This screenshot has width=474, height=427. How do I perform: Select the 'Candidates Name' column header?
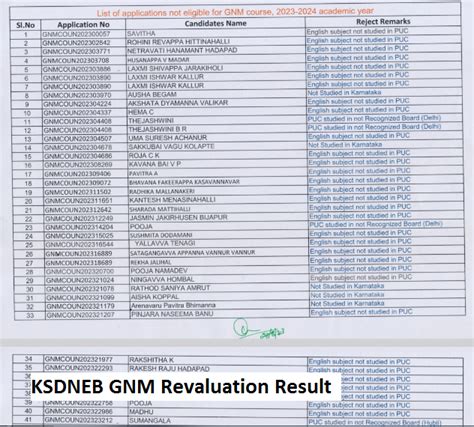(215, 23)
